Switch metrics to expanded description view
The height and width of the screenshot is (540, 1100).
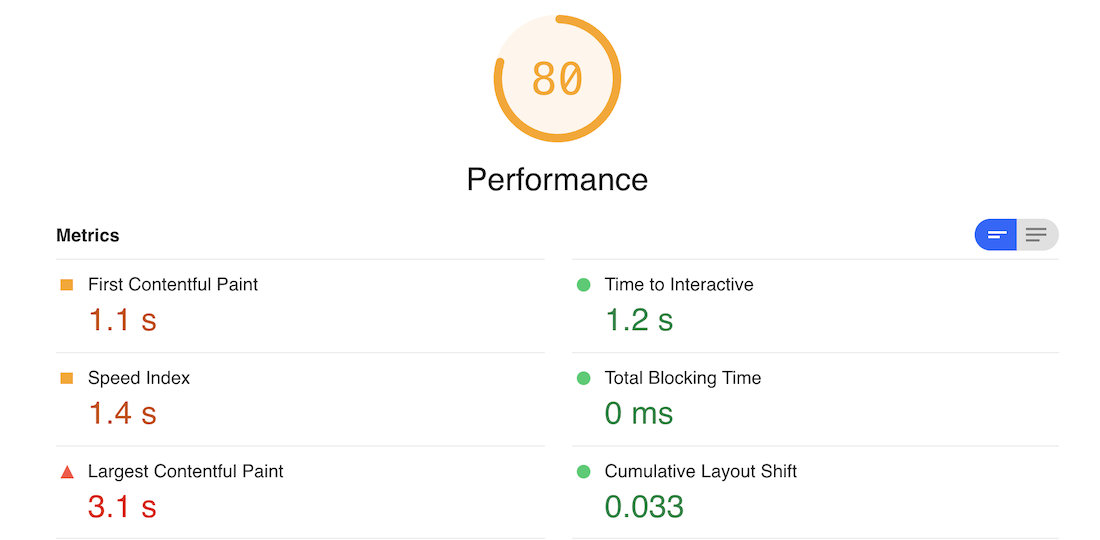tap(1037, 235)
